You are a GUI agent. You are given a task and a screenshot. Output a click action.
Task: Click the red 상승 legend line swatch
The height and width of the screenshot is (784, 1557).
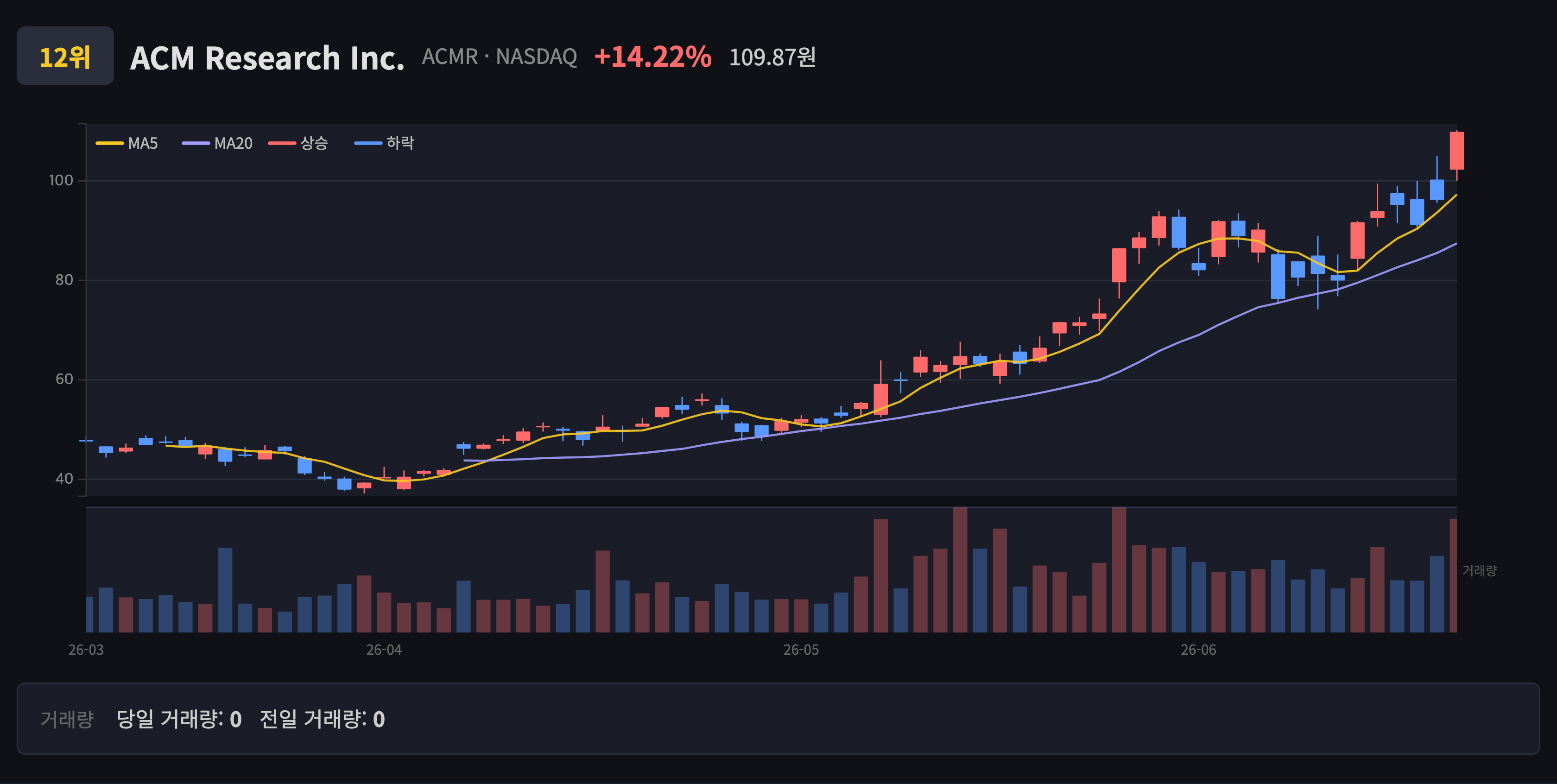point(282,143)
